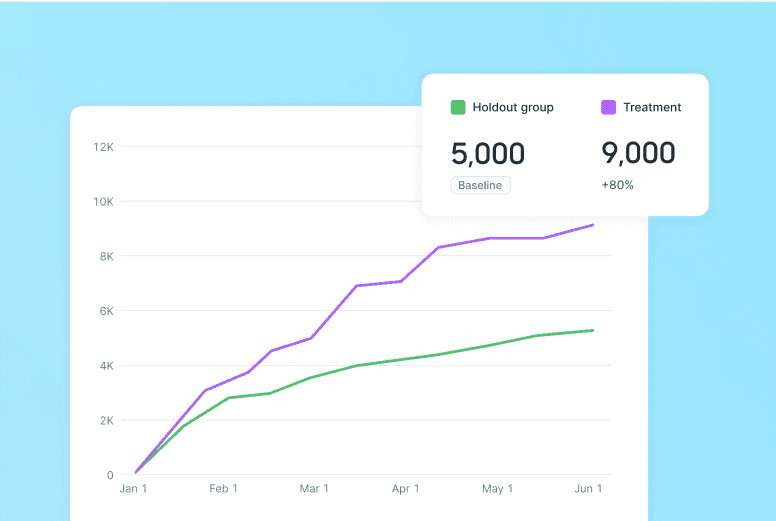Click the 8K y-axis label
Image resolution: width=776 pixels, height=521 pixels.
(106, 256)
